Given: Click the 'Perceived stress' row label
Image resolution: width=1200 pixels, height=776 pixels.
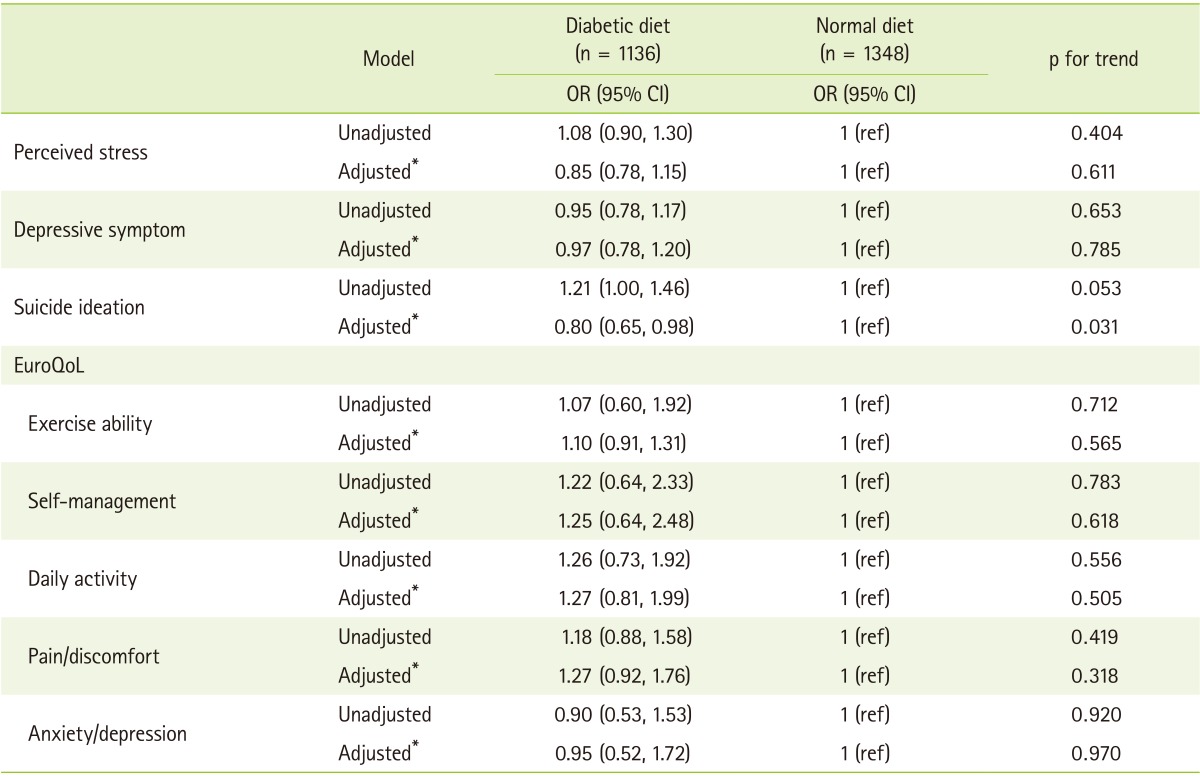Looking at the screenshot, I should click(x=80, y=153).
